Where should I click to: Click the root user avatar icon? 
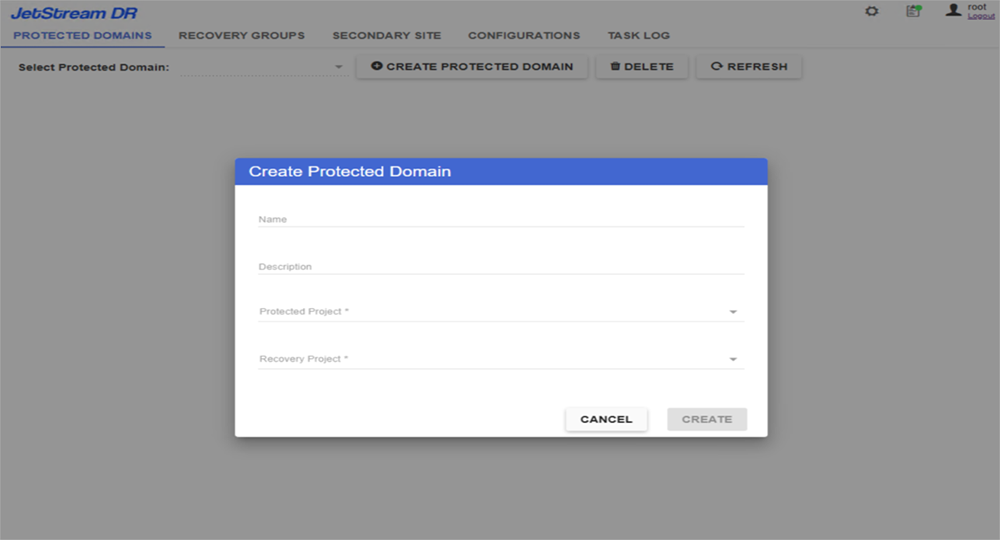953,10
